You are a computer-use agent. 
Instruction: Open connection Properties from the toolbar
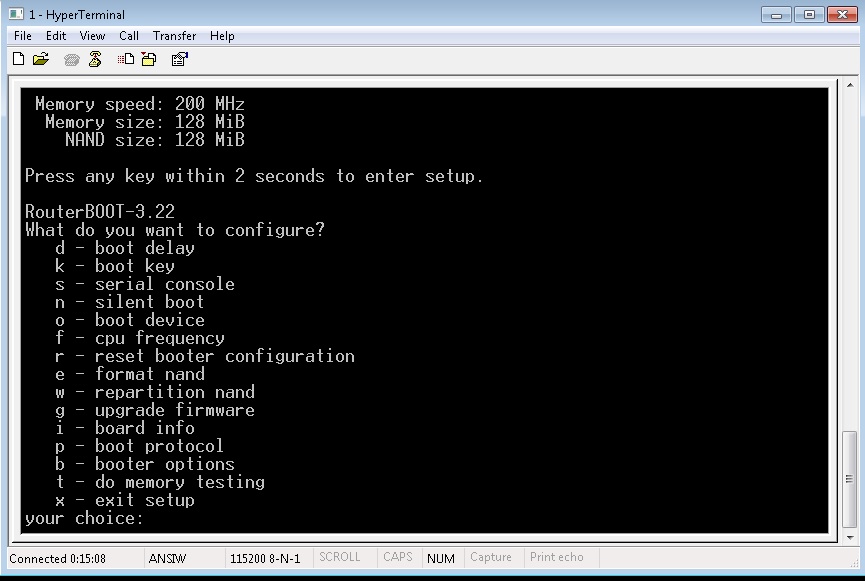point(179,59)
